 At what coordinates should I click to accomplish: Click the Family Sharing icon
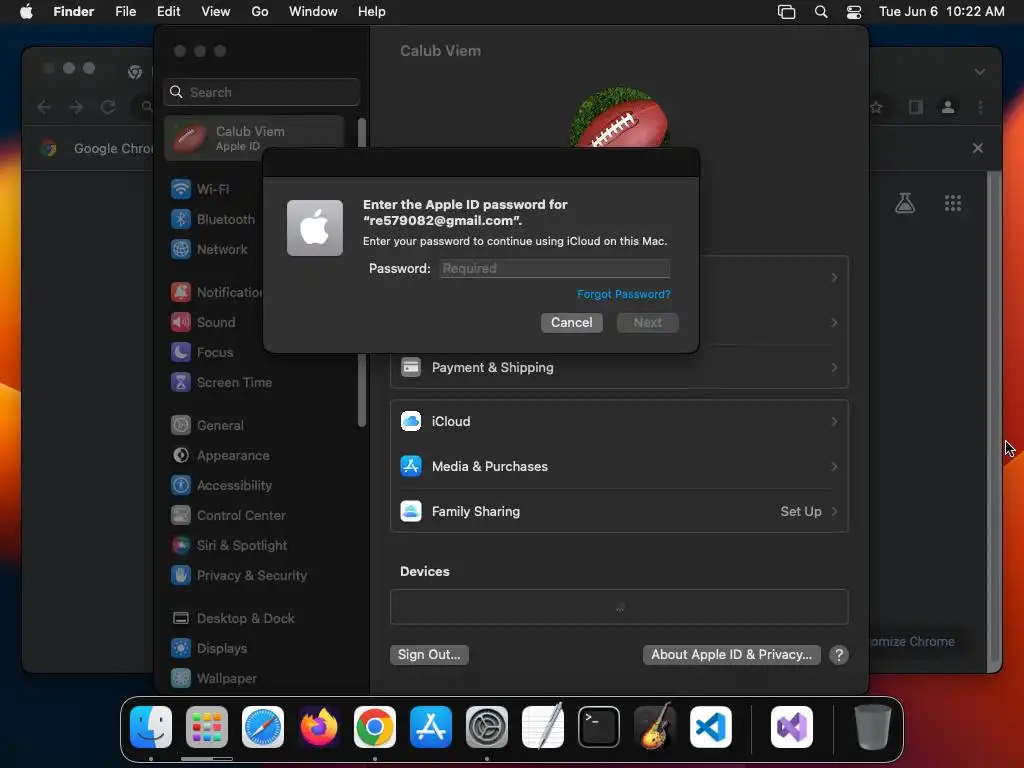(x=411, y=511)
